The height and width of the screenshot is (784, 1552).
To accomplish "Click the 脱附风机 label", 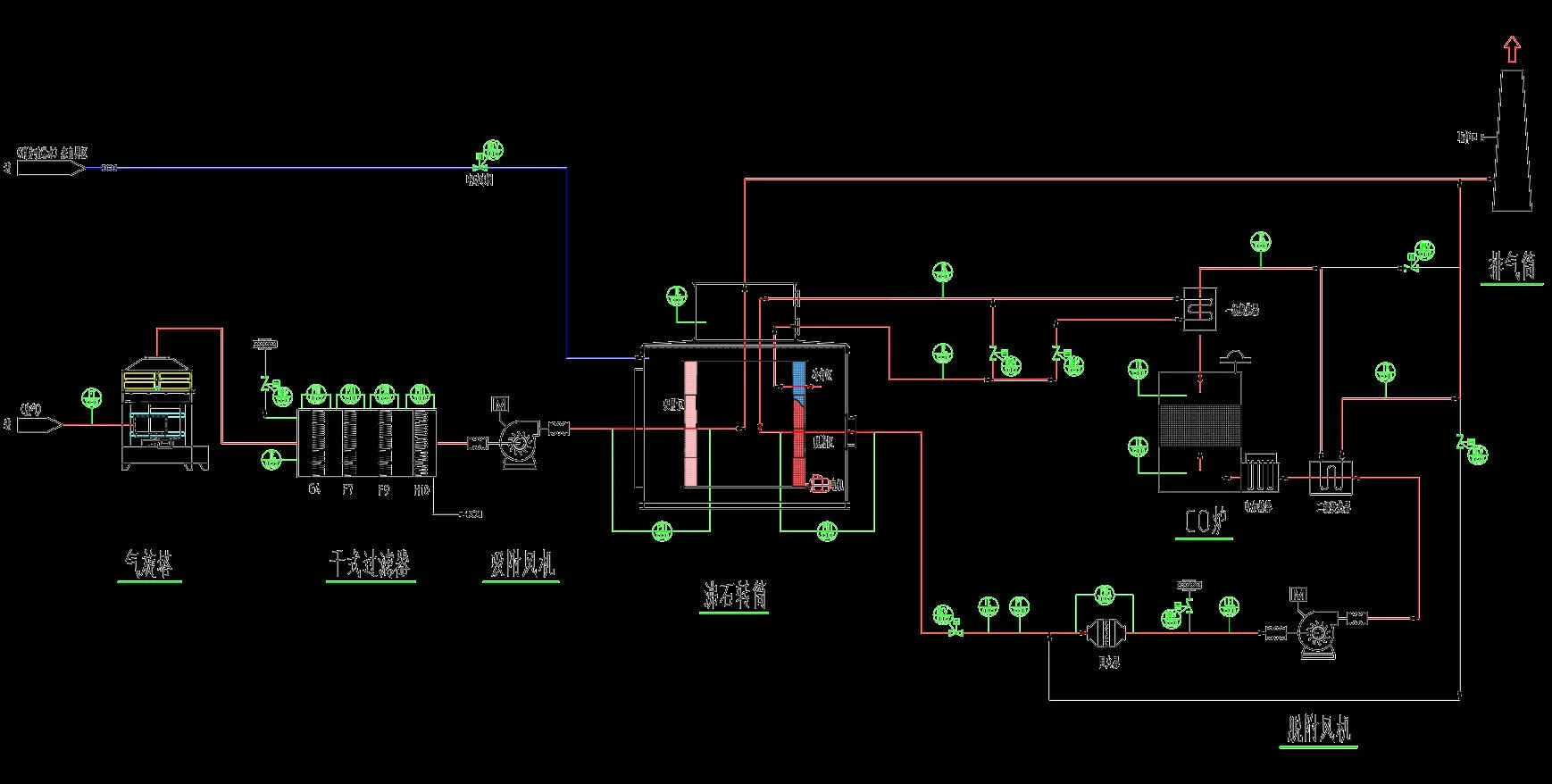I will tap(1320, 729).
